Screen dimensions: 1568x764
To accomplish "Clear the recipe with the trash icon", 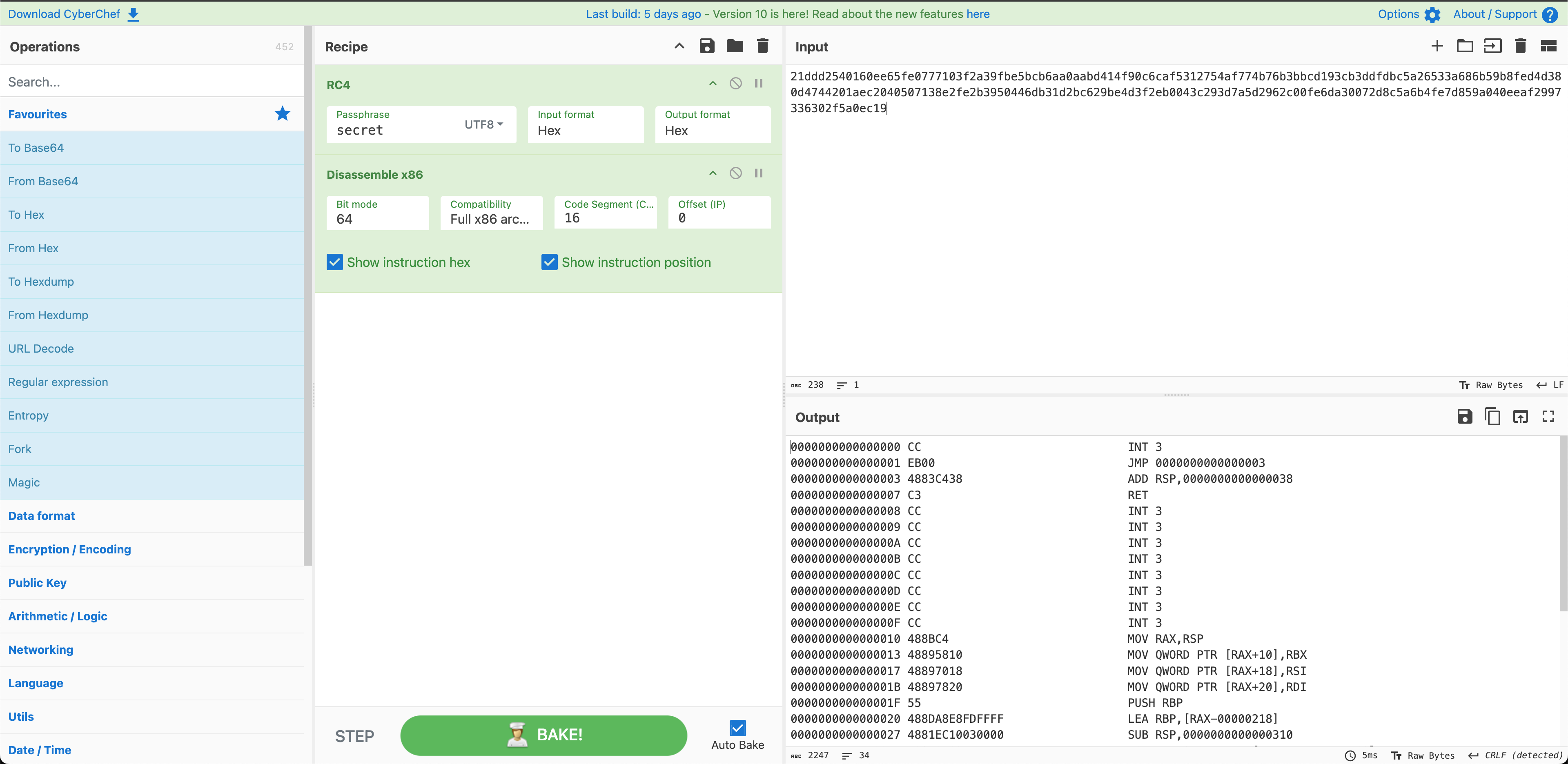I will click(x=762, y=46).
